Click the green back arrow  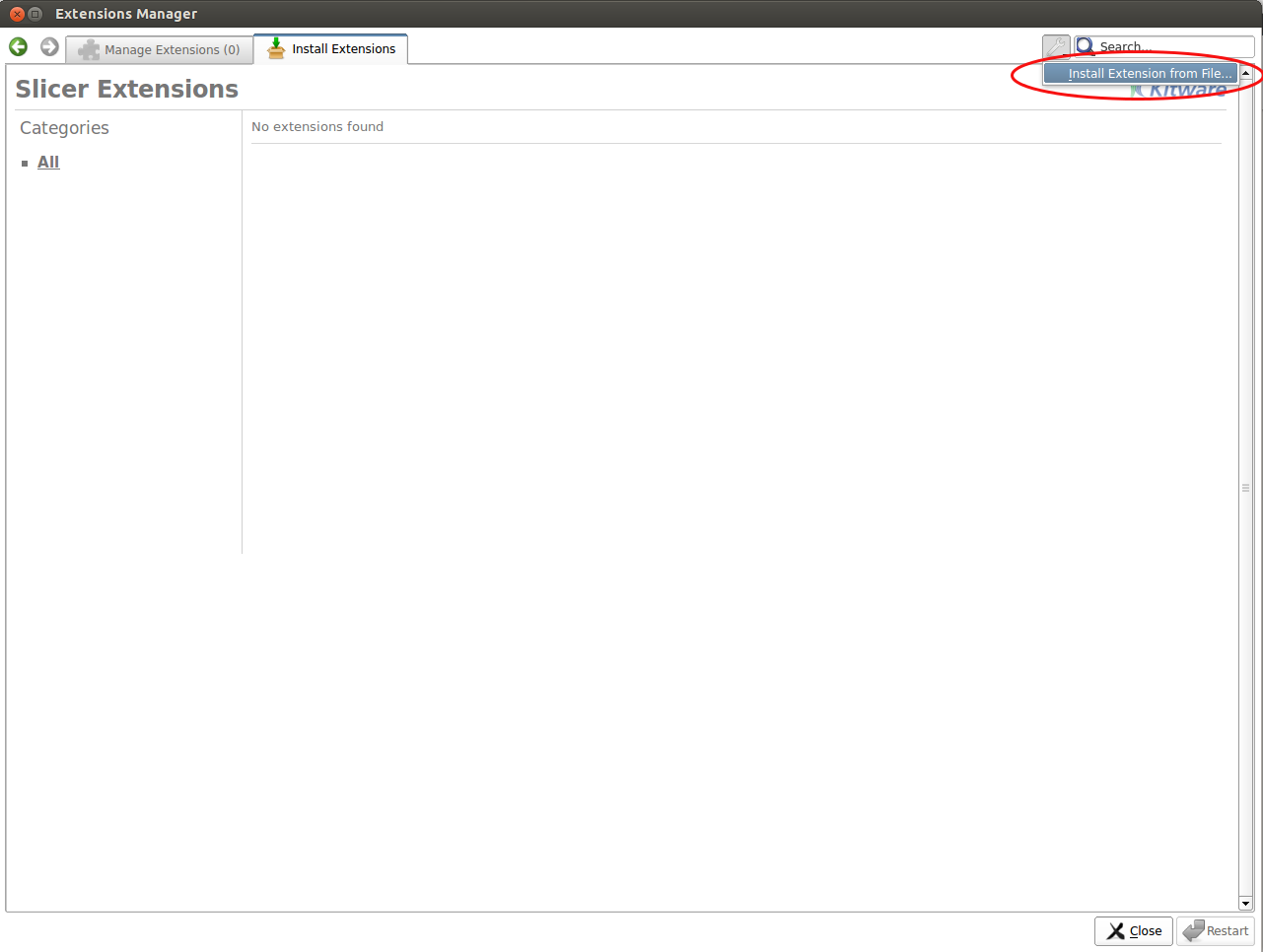18,47
